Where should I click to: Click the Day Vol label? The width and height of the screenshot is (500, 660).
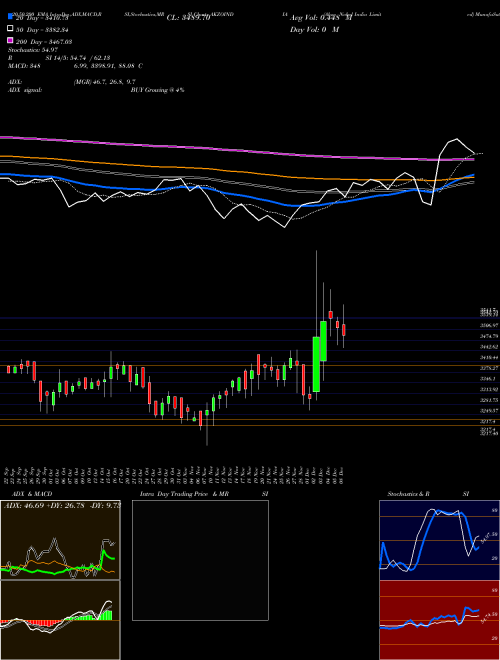pos(314,29)
